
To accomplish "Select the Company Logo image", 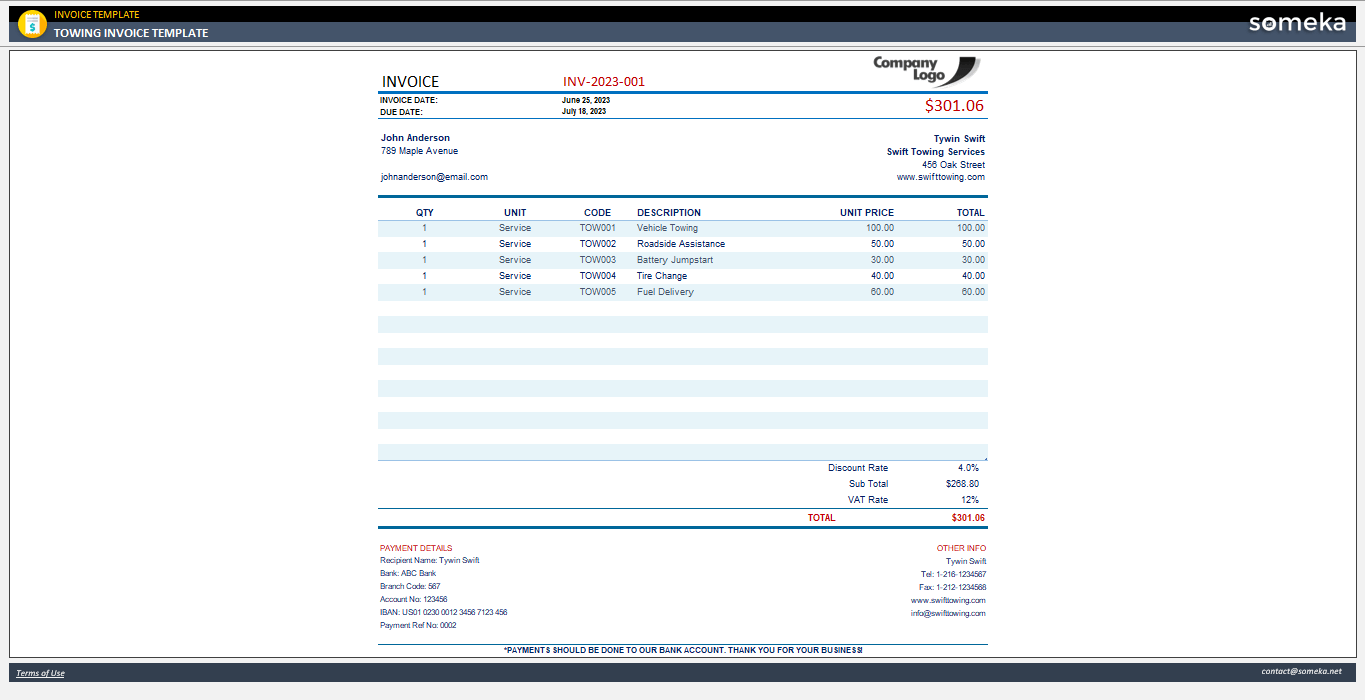I will 927,71.
